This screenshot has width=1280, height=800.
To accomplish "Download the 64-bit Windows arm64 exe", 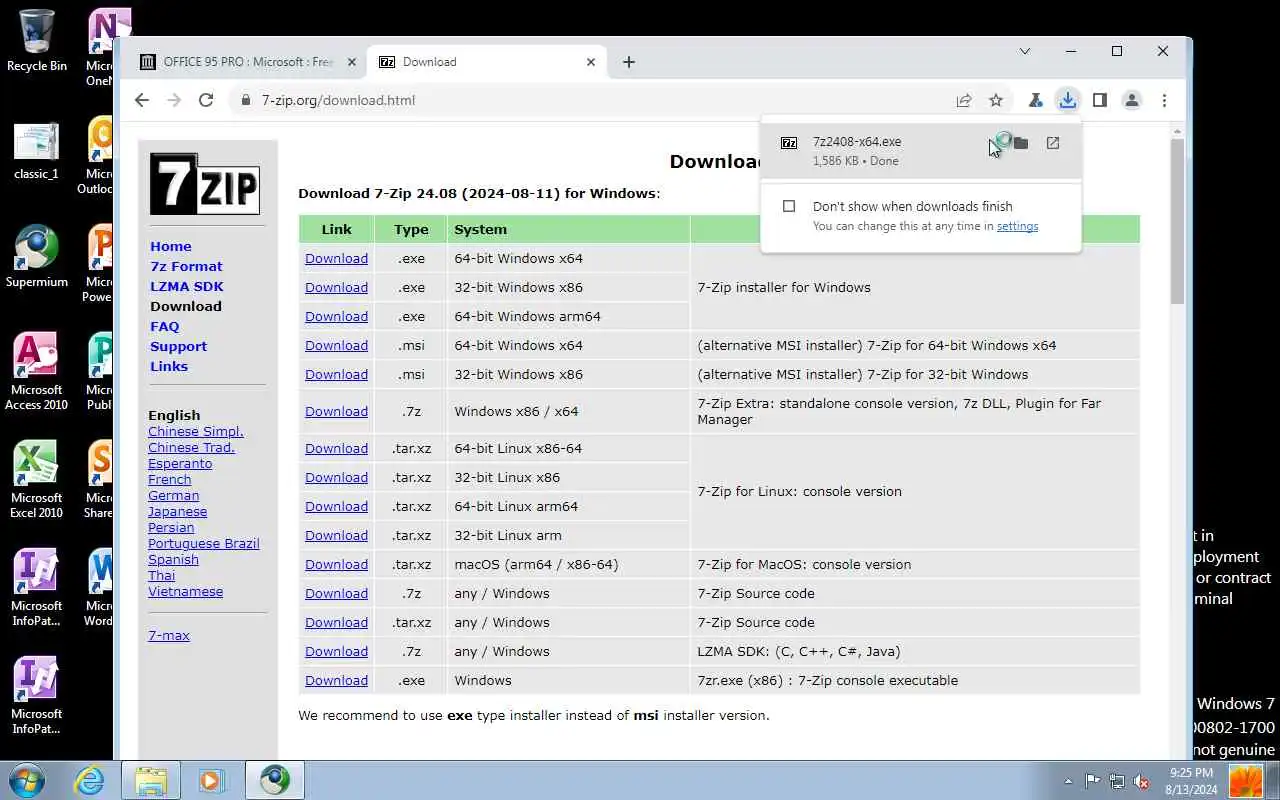I will click(x=336, y=316).
